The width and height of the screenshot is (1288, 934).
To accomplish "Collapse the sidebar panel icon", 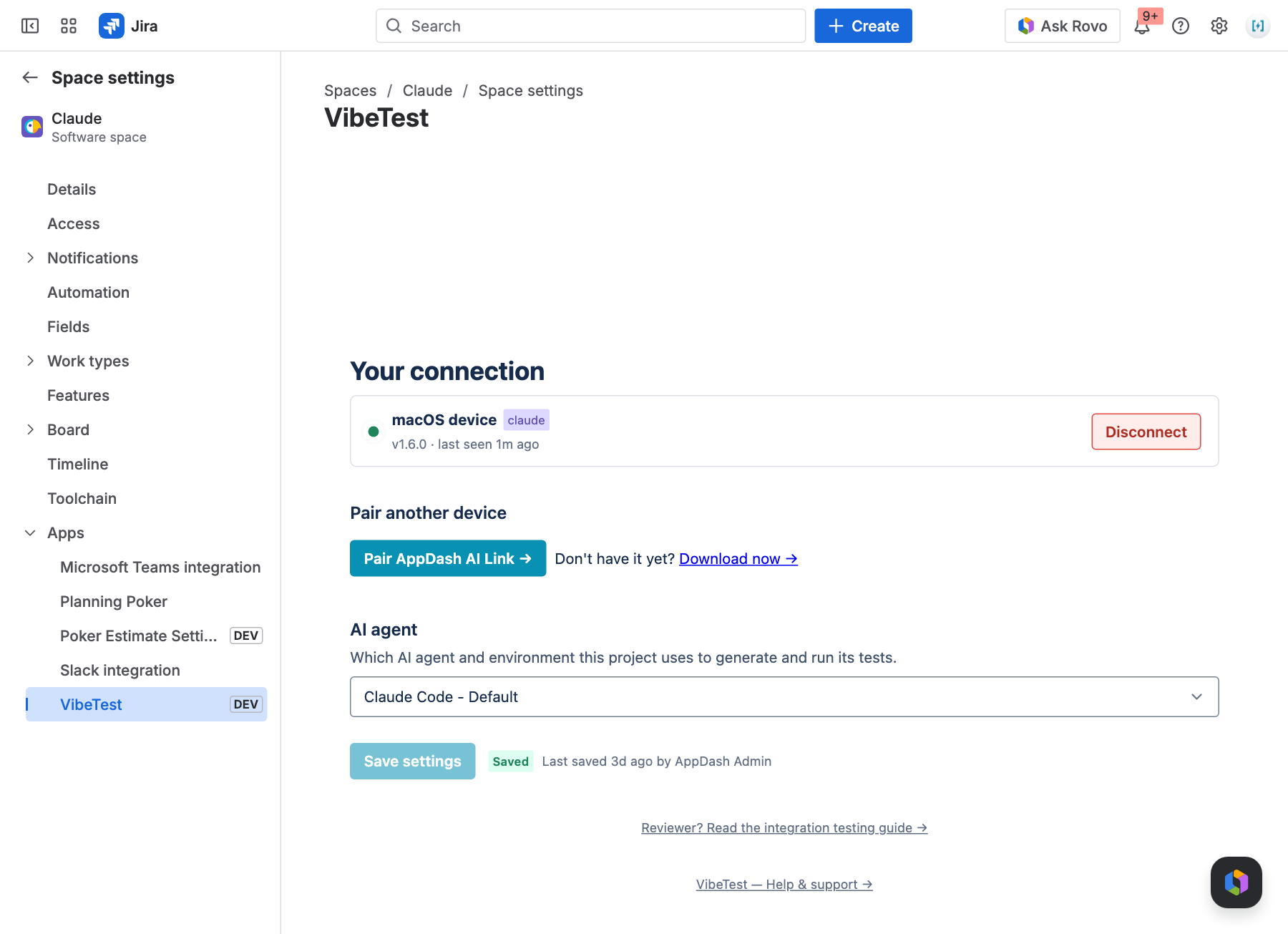I will [30, 26].
